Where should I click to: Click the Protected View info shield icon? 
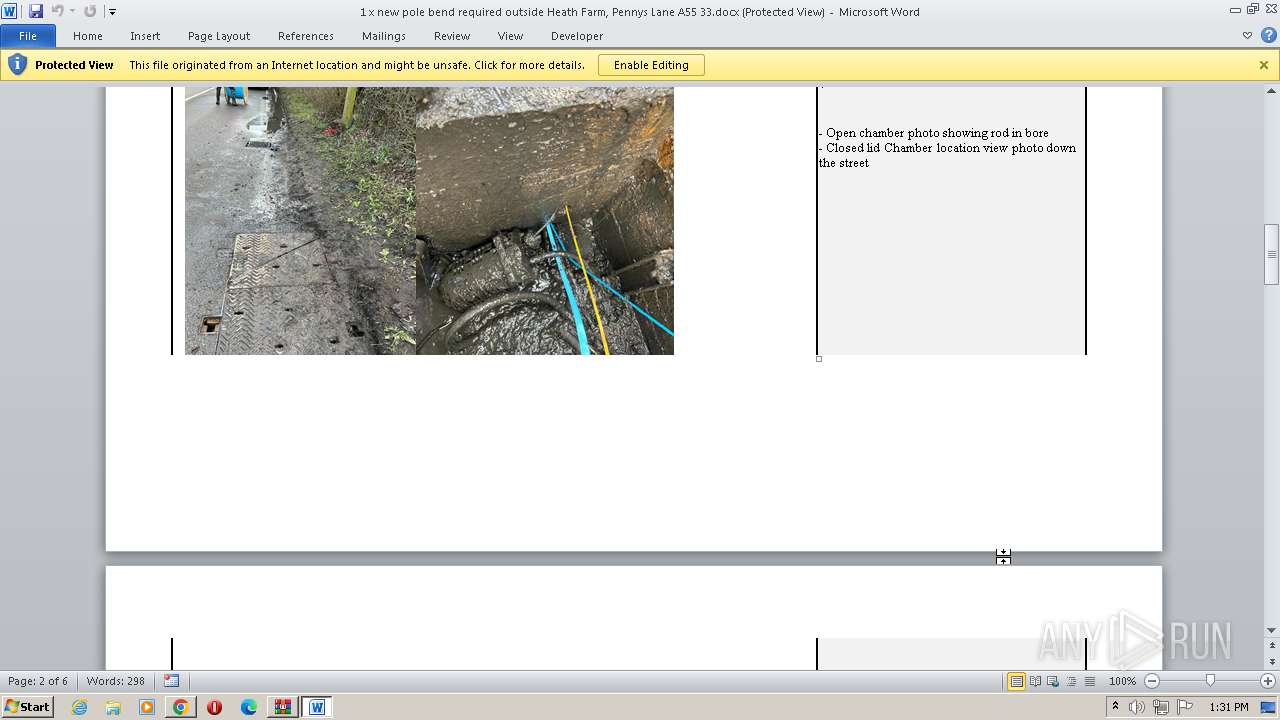tap(17, 65)
